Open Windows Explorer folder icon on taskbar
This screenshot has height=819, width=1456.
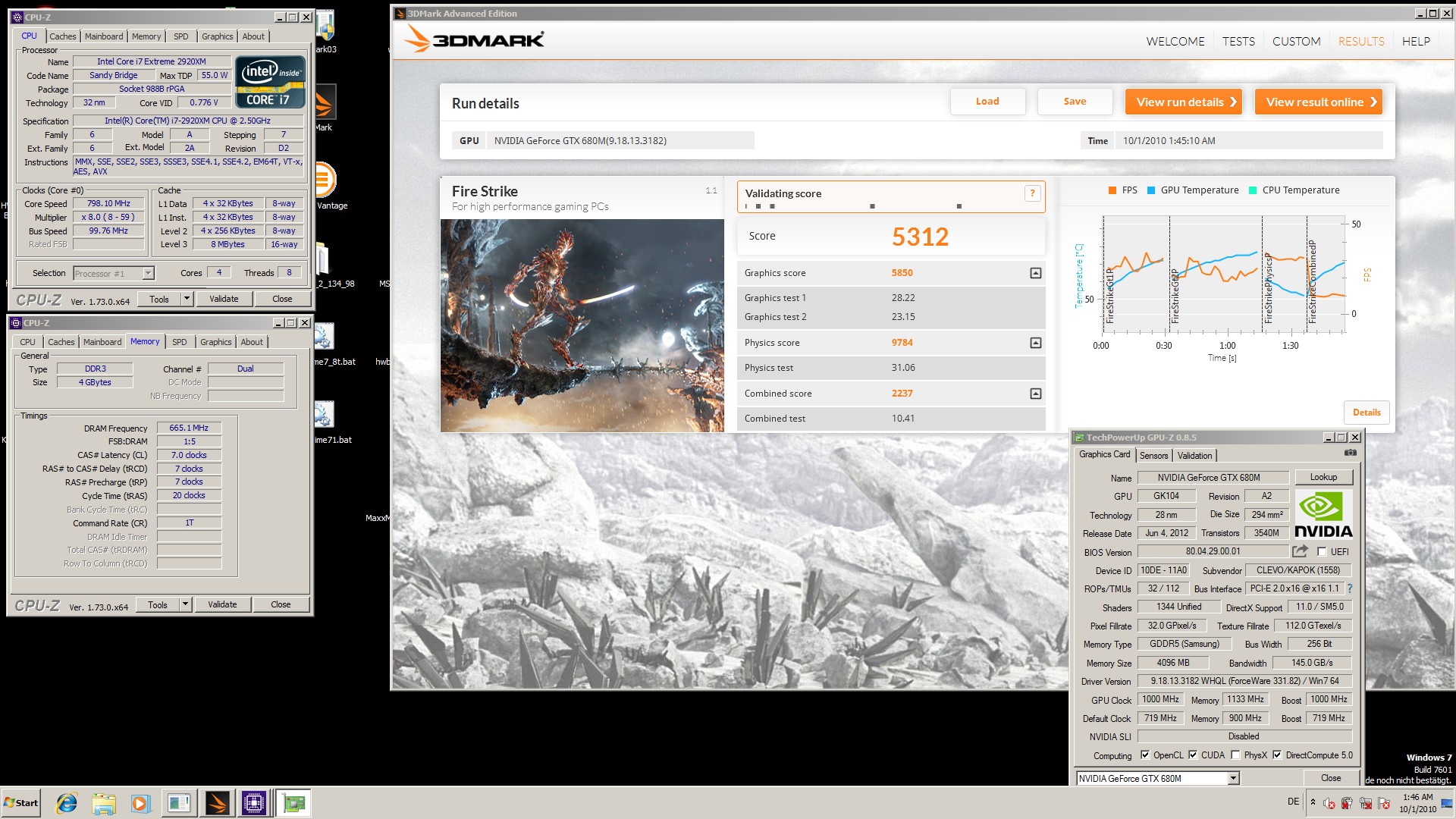point(104,803)
